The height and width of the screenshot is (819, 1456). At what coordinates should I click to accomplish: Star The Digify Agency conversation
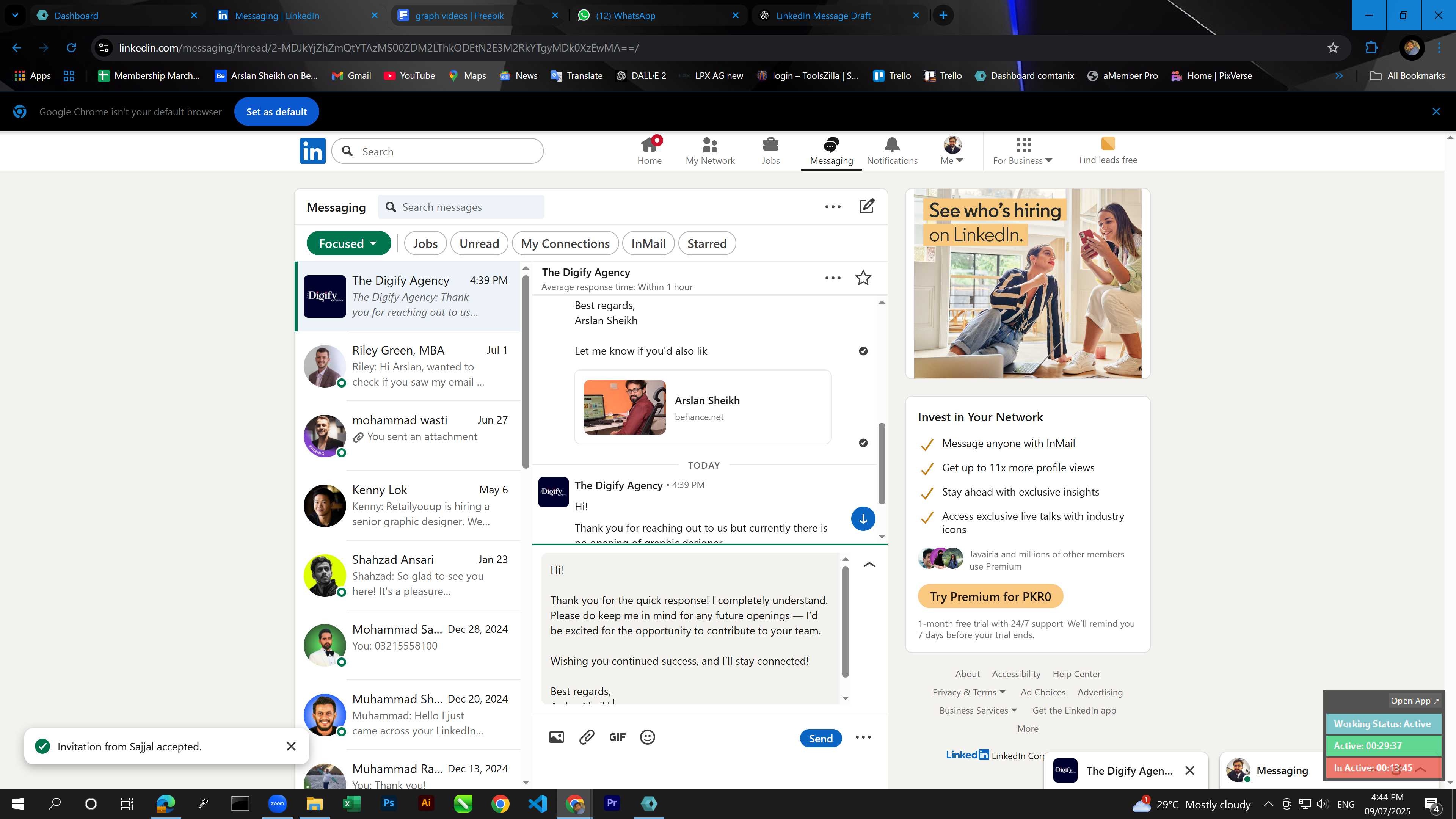(863, 278)
